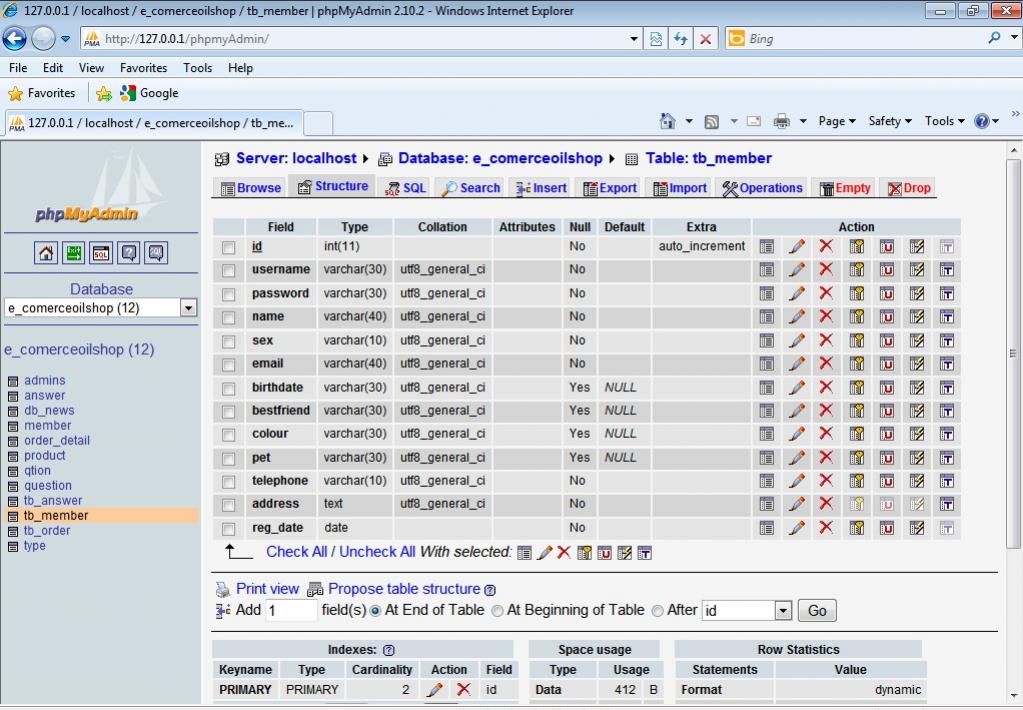Click the primary key icon for password row
This screenshot has height=710, width=1023.
[x=857, y=294]
